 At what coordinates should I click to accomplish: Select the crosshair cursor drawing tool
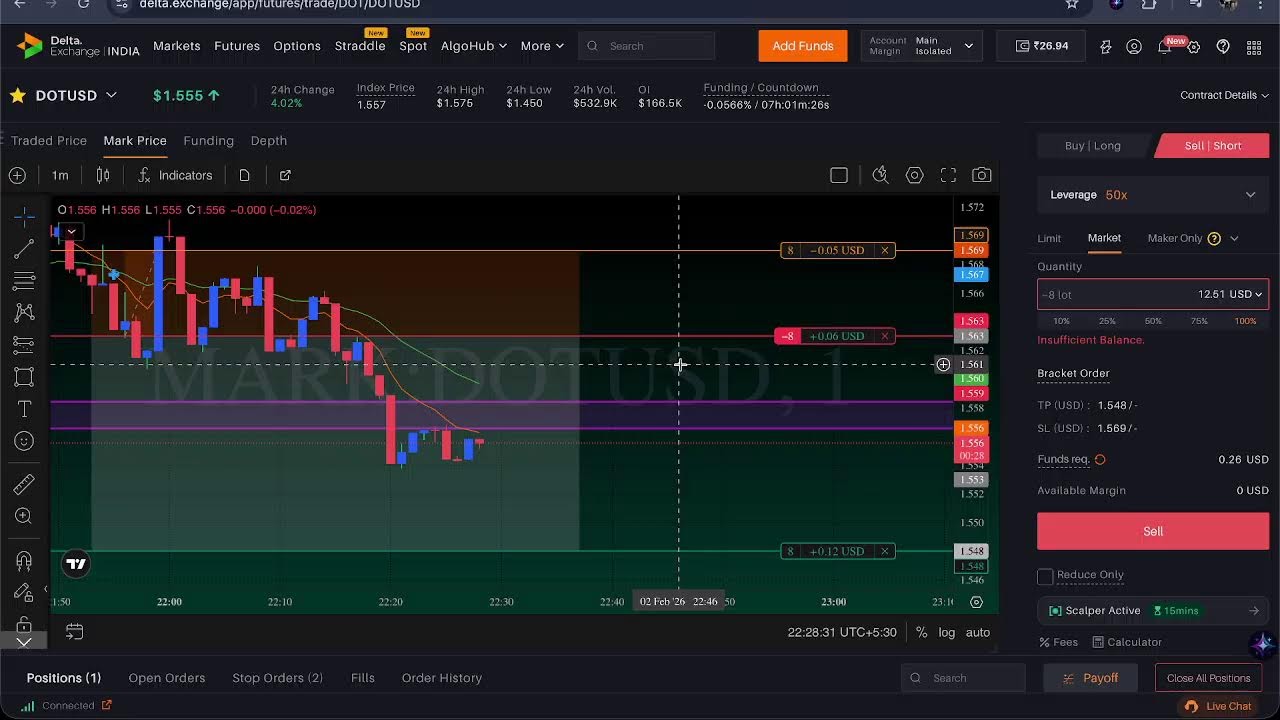click(x=24, y=216)
